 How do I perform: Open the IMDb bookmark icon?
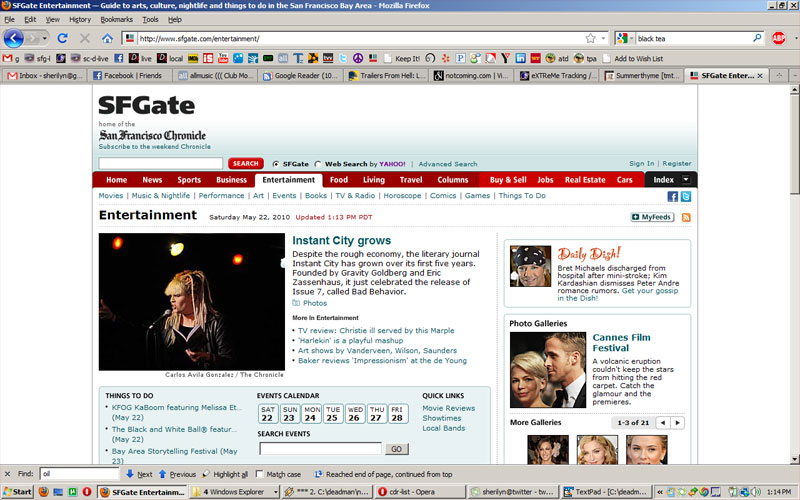coord(193,59)
